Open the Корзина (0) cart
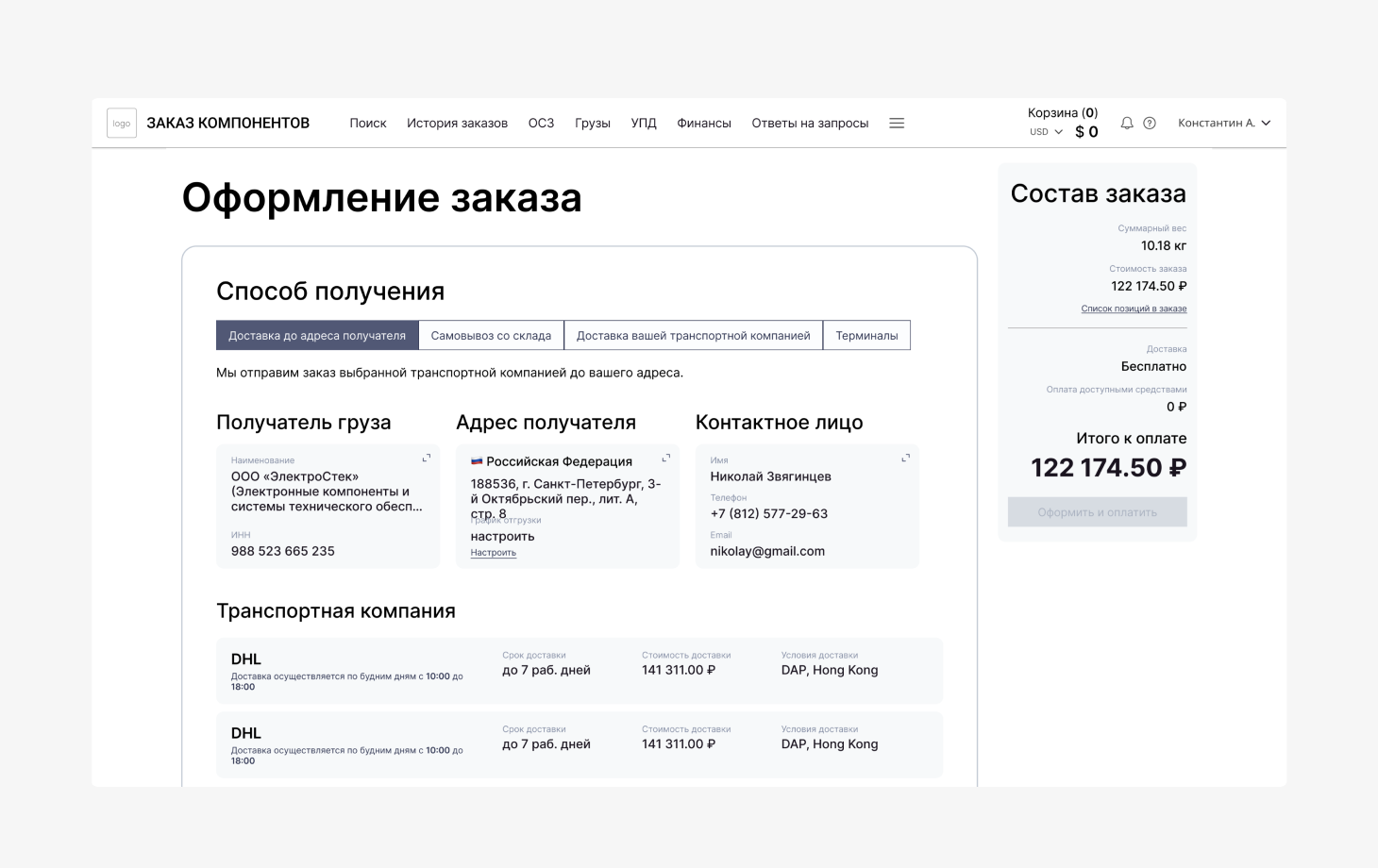Screen dimensions: 1378x868 [1063, 112]
